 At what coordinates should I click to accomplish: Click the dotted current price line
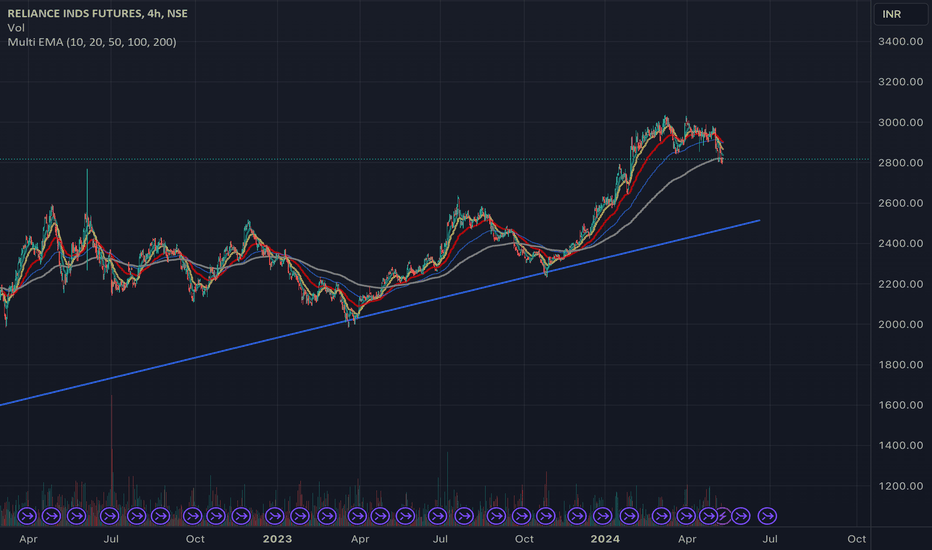click(x=434, y=159)
